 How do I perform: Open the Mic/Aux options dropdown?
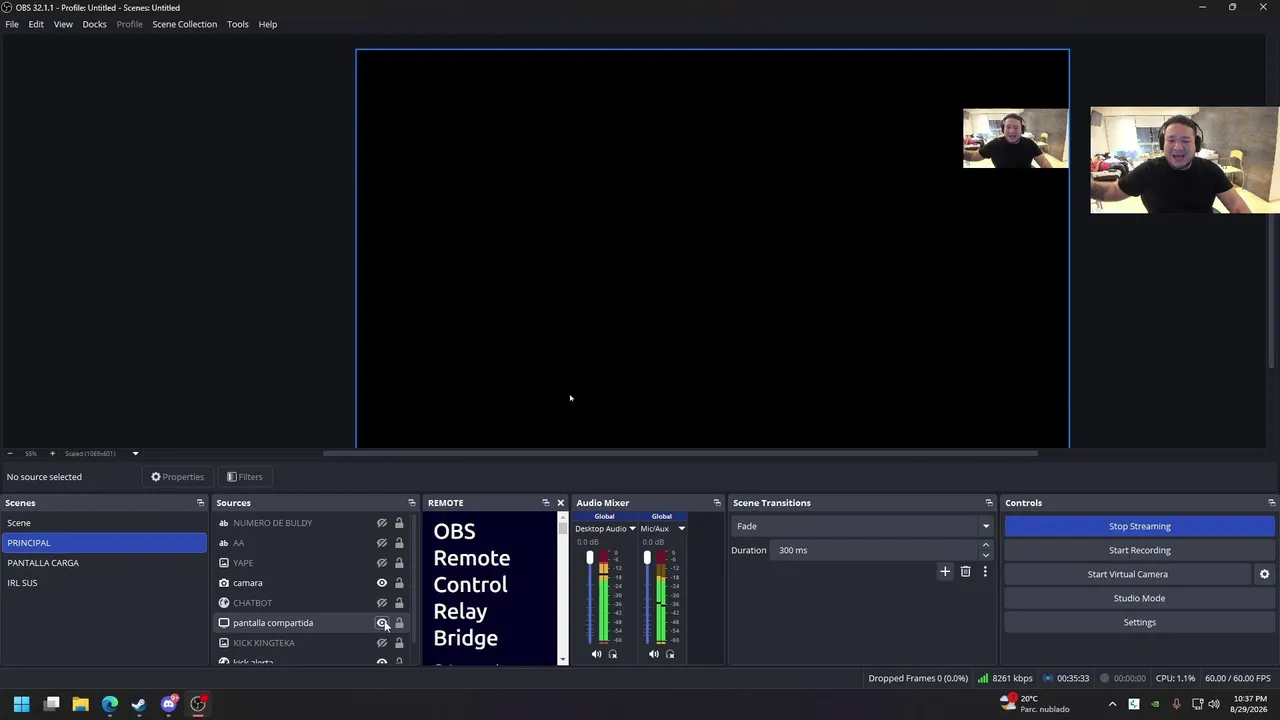[x=681, y=529]
